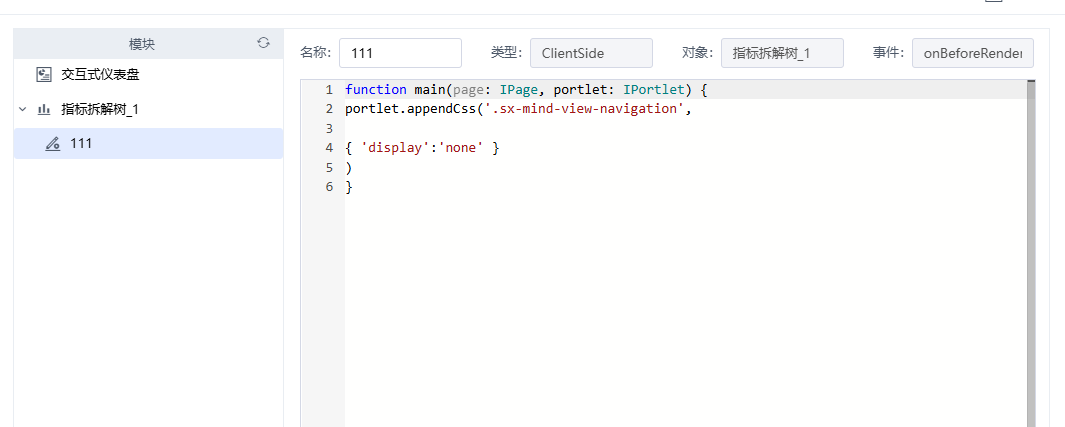
Task: Click the code editor vertical scrollbar
Action: pos(1031,254)
